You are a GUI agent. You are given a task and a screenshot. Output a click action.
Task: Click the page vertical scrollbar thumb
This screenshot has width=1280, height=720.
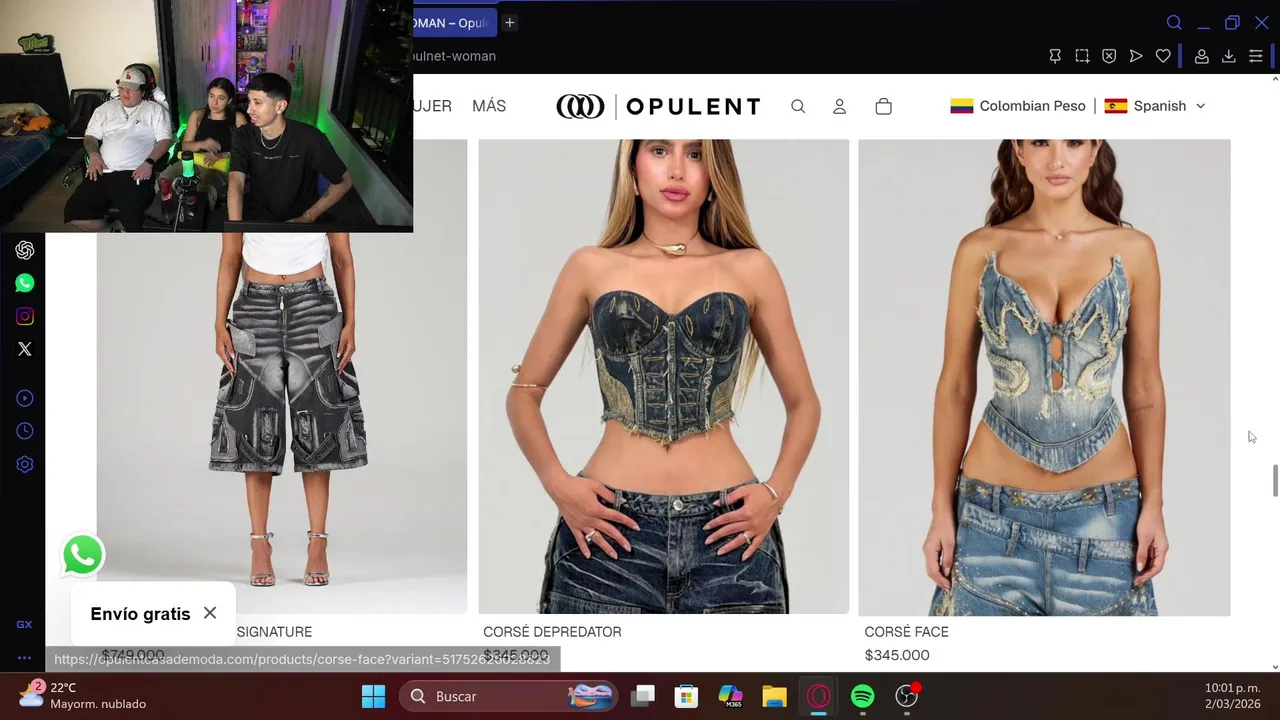[1275, 480]
